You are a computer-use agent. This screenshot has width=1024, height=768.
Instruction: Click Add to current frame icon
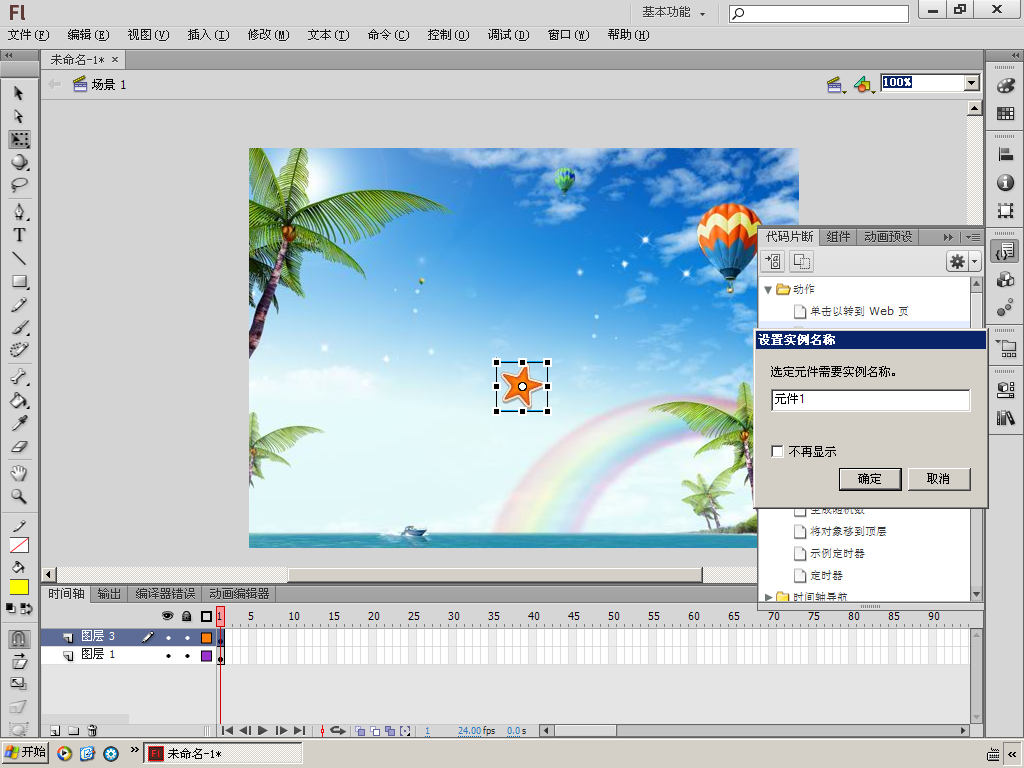[x=773, y=262]
